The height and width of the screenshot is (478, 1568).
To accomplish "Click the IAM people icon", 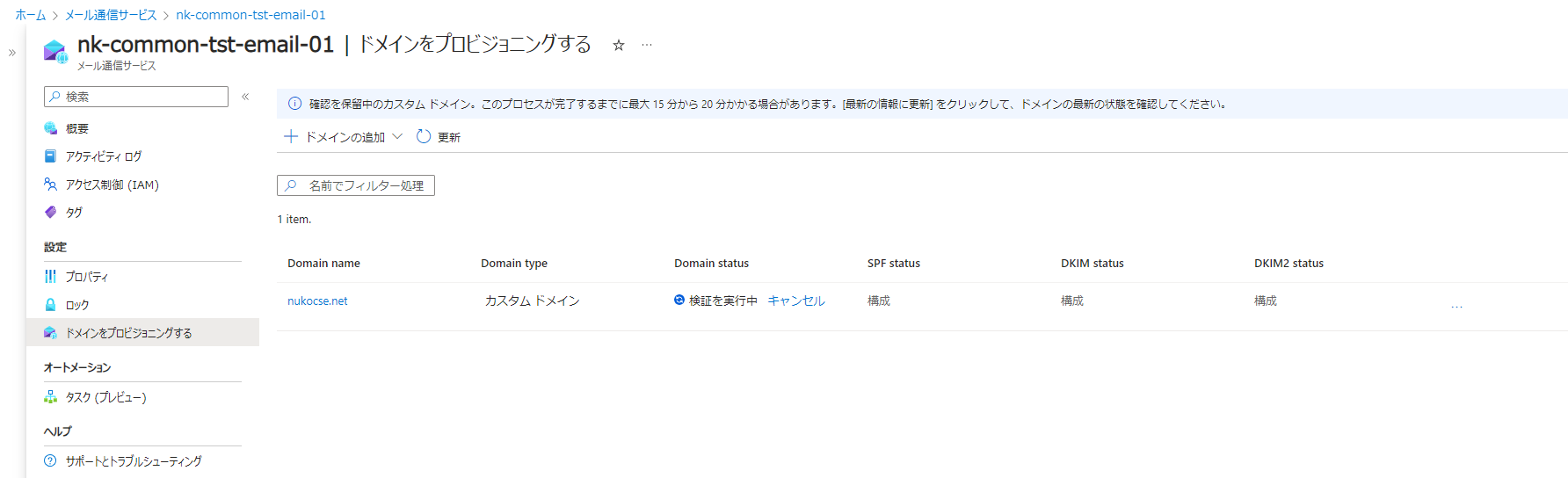I will point(50,185).
